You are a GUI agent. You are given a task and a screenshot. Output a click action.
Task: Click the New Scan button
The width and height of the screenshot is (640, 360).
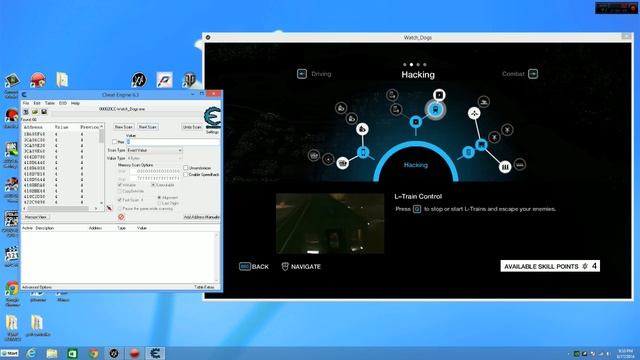(x=123, y=127)
